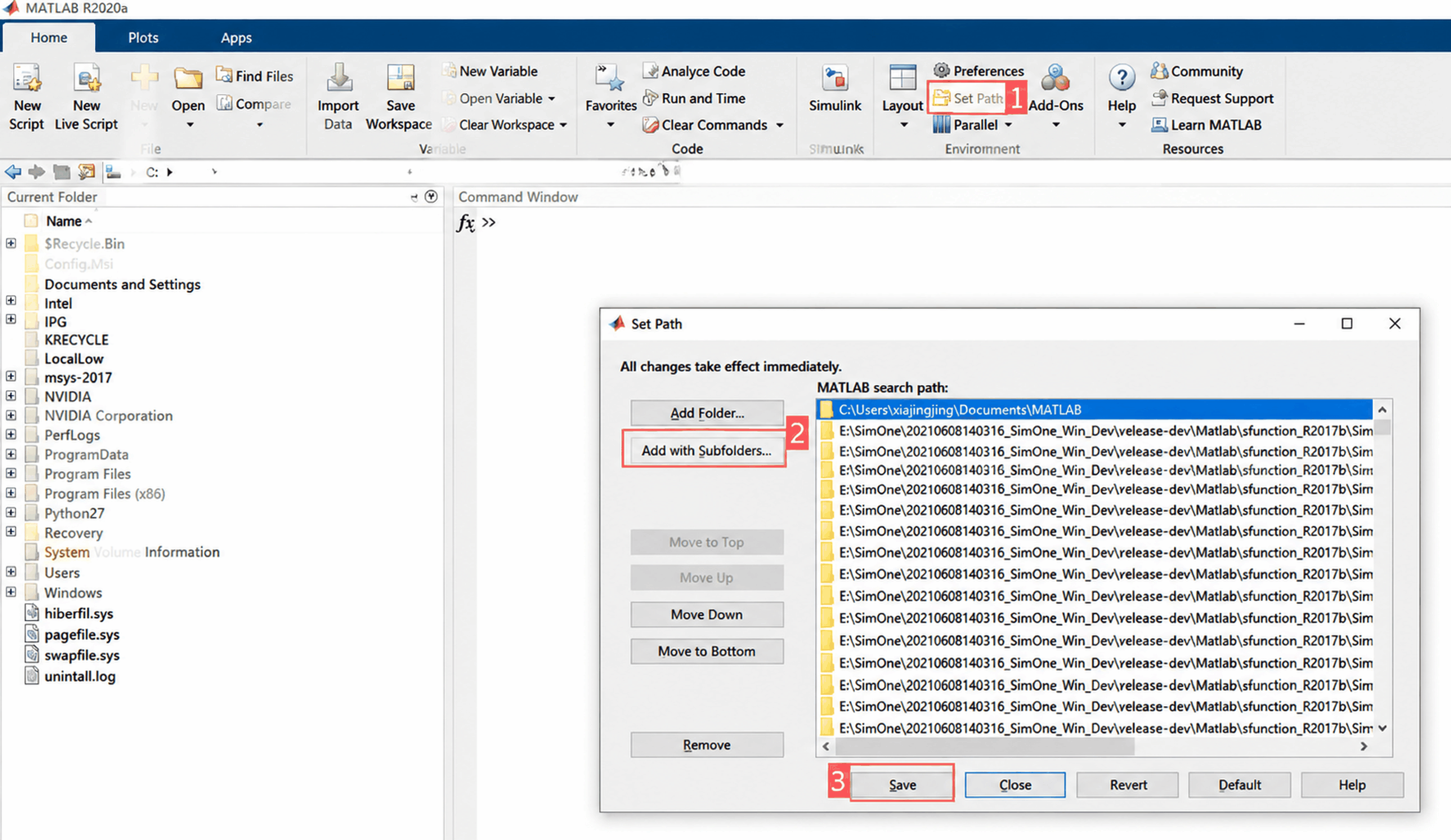The height and width of the screenshot is (840, 1451).
Task: Navigate back in folder history
Action: point(13,172)
